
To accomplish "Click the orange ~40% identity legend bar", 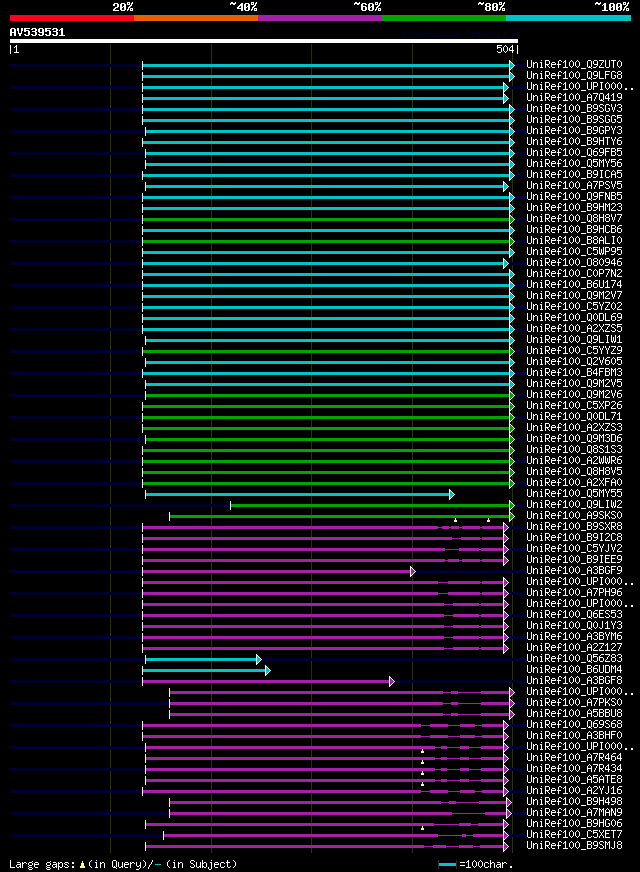I will coord(196,18).
